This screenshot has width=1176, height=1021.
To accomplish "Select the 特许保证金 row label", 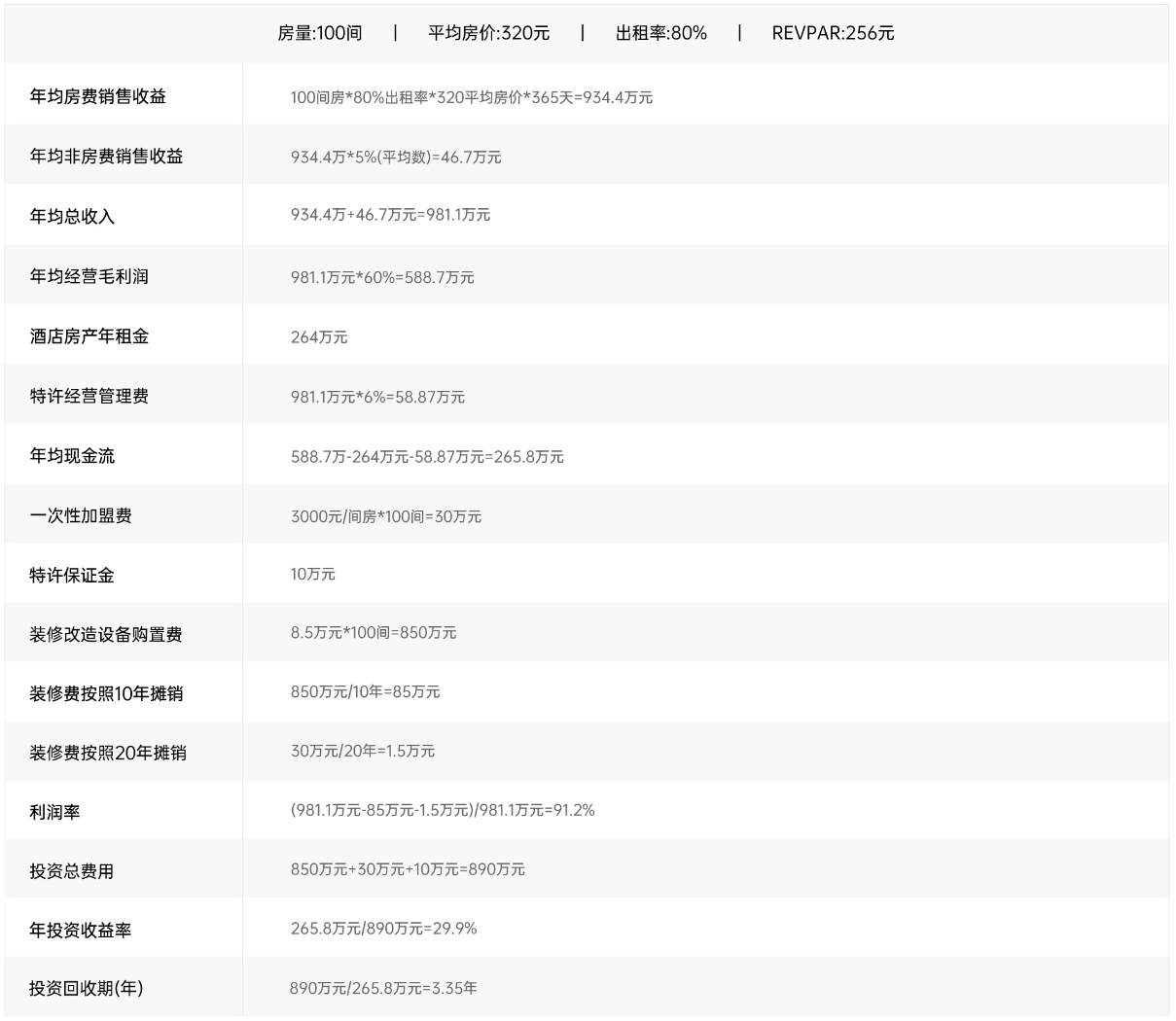I will [72, 576].
